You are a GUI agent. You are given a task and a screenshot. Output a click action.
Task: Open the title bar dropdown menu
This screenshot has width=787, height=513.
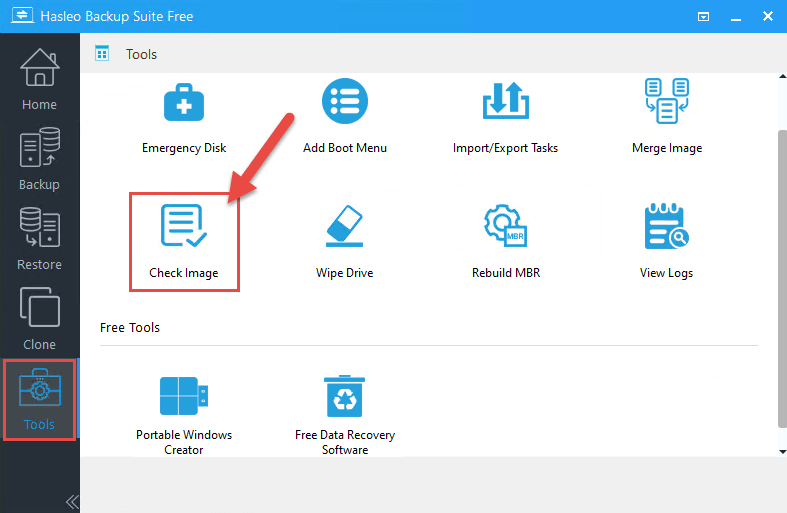point(703,17)
